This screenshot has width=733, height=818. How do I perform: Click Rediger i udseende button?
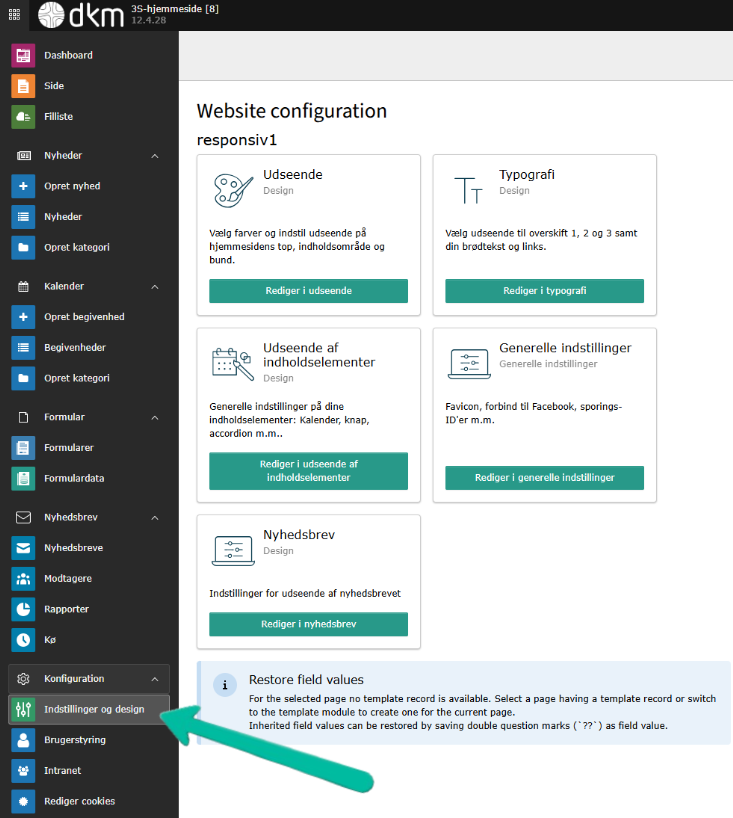click(308, 291)
